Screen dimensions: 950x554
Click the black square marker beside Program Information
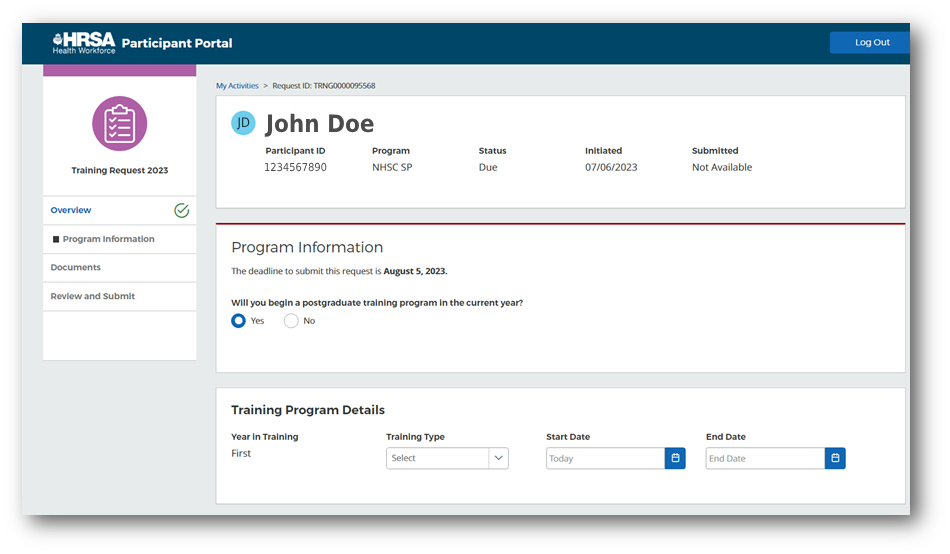click(x=56, y=240)
